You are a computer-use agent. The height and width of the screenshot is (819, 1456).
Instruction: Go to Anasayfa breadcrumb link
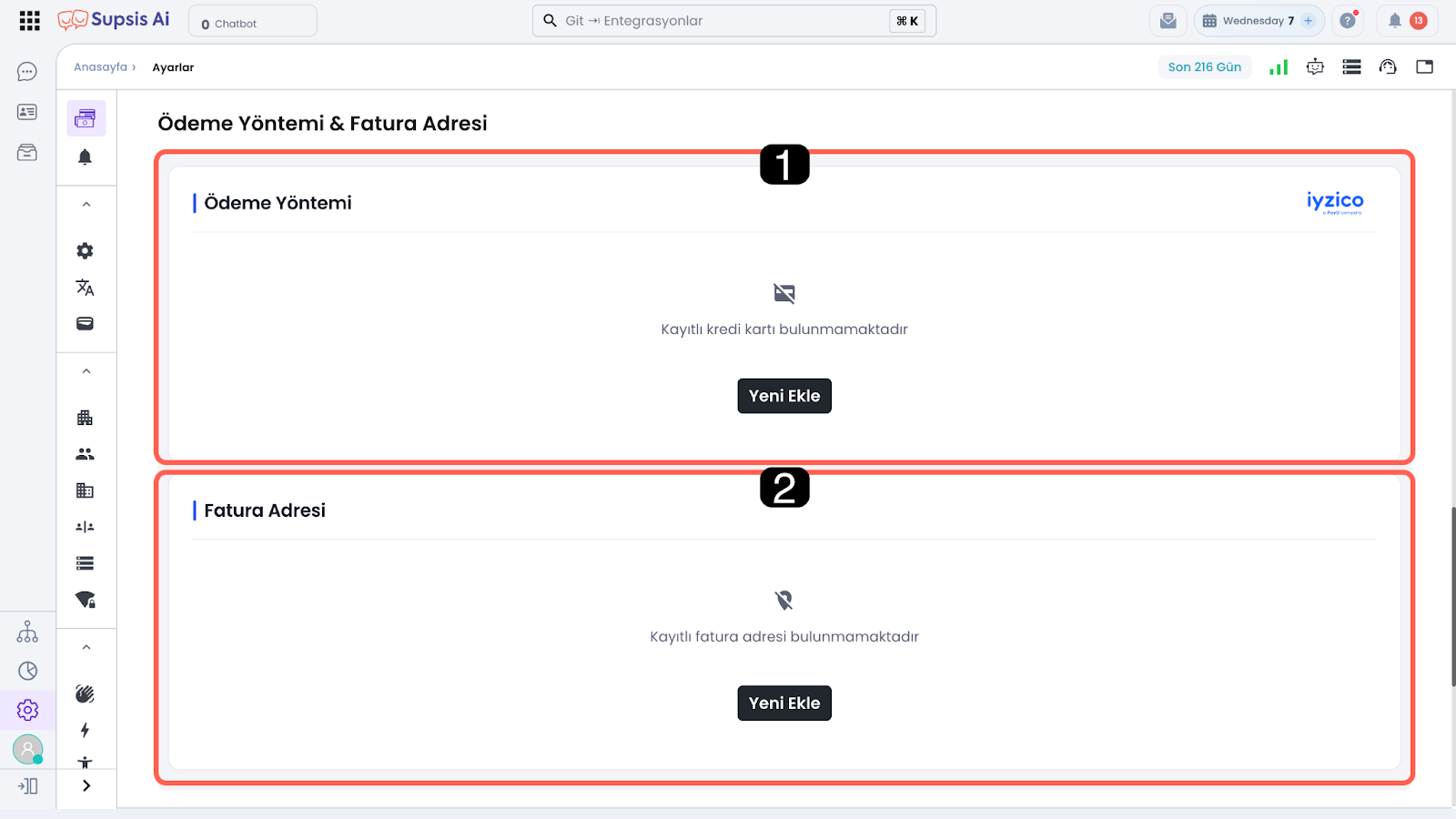[x=100, y=67]
